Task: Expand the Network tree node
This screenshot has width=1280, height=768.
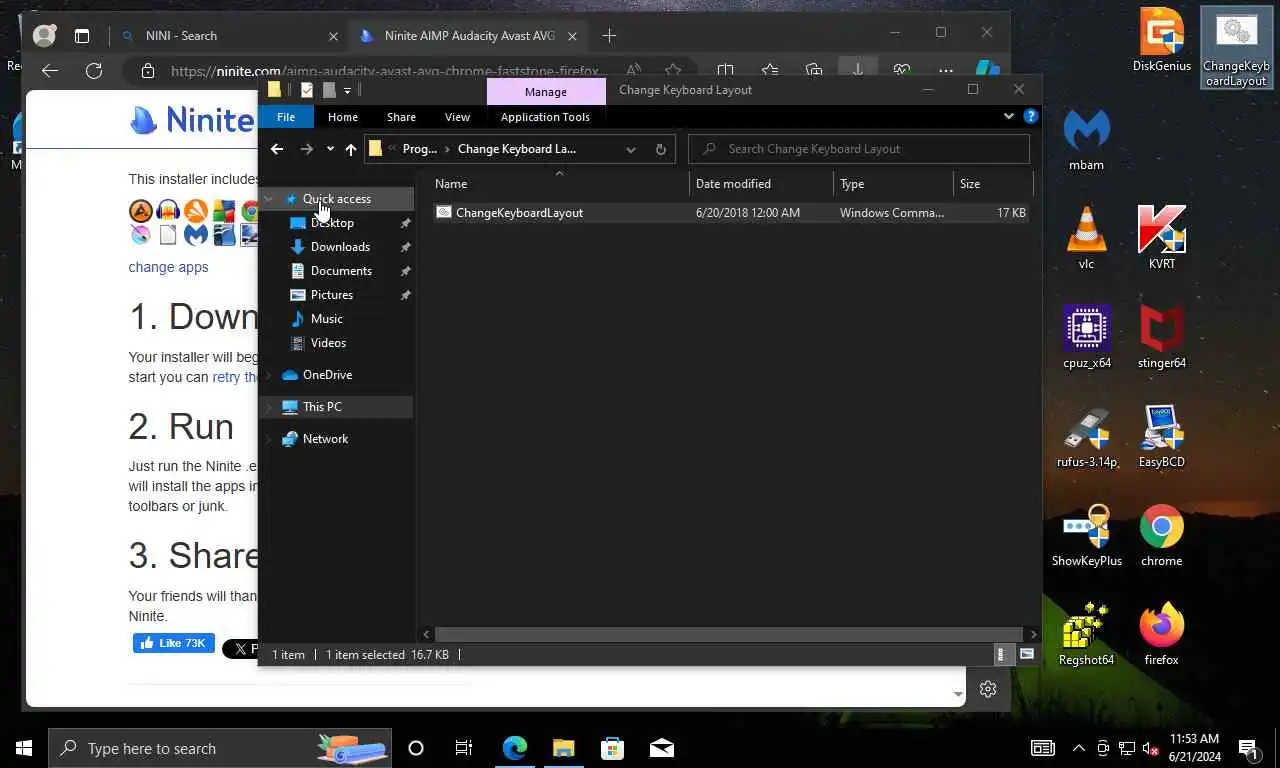Action: (268, 439)
